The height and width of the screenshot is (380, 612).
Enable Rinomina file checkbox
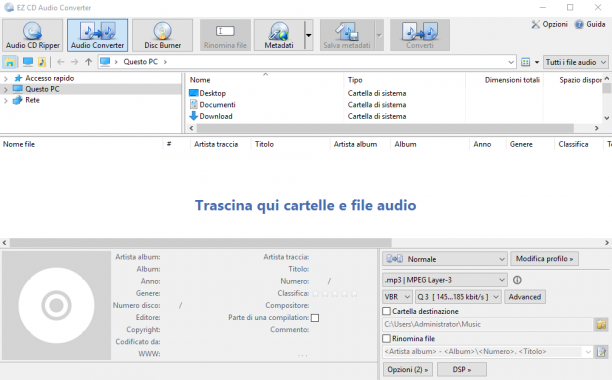click(386, 338)
